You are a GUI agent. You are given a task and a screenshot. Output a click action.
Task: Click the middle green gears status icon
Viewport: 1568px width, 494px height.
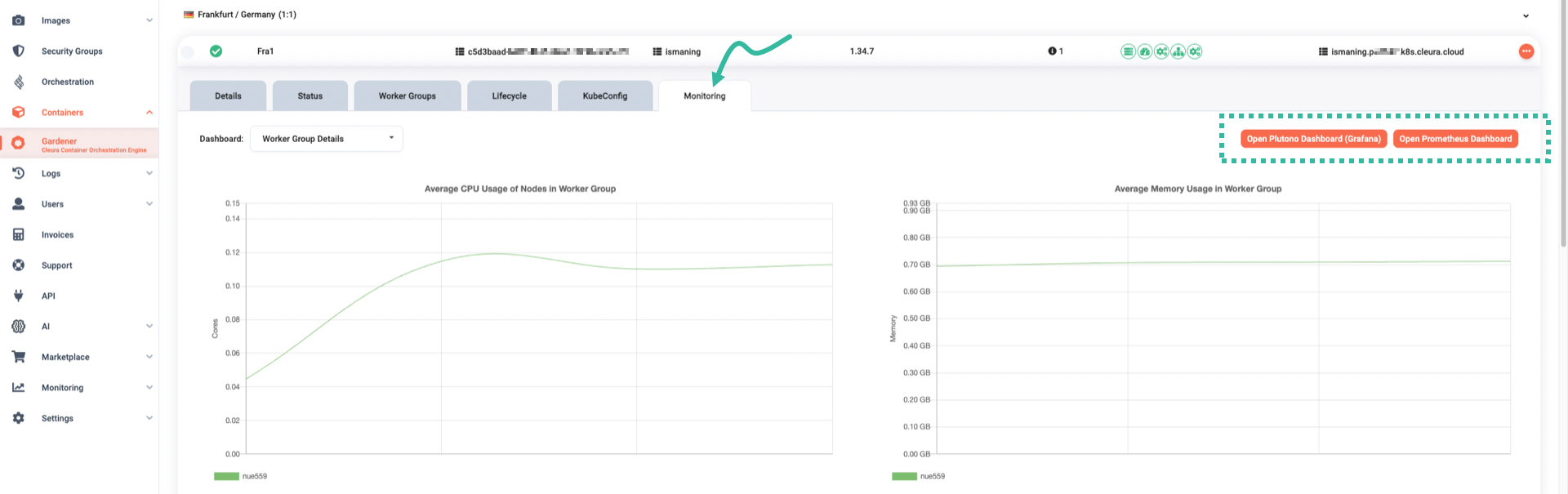coord(1161,51)
